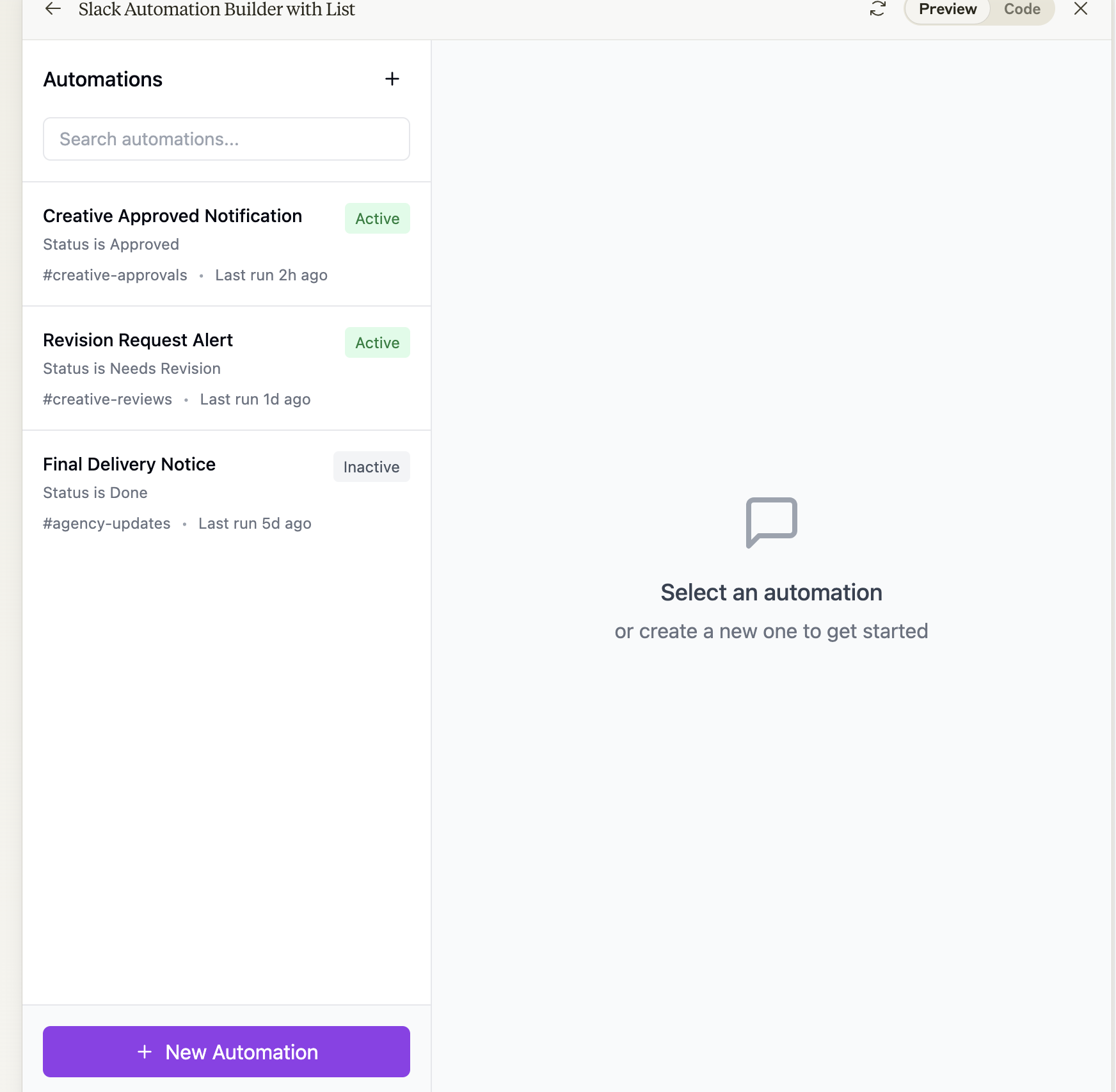Click the refresh icon in header
This screenshot has width=1116, height=1092.
[877, 9]
